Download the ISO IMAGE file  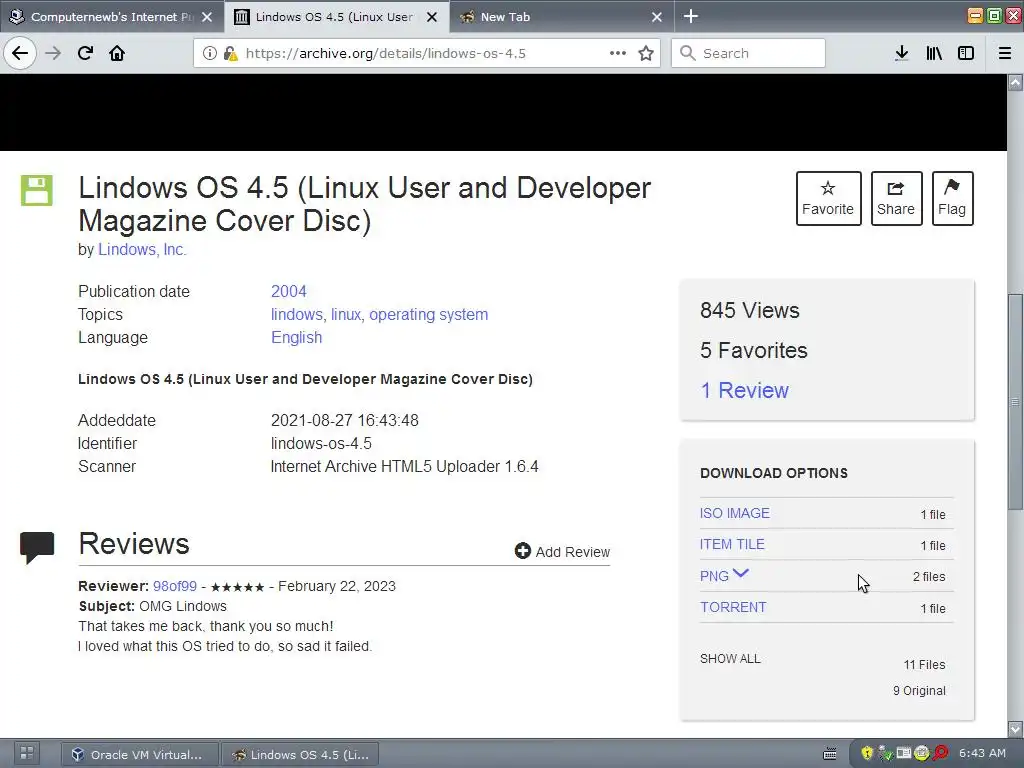735,513
